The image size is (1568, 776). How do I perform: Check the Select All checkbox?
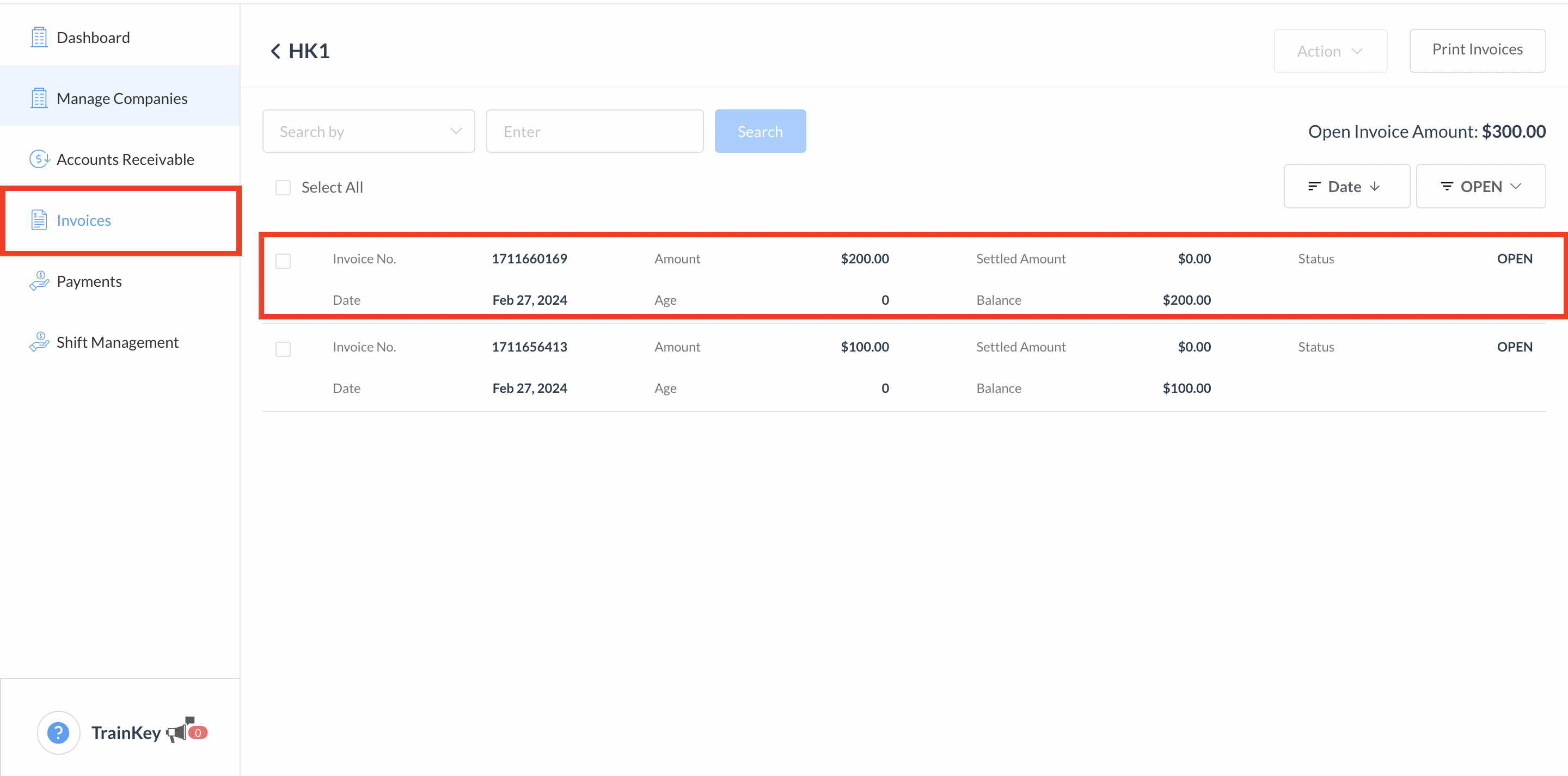pyautogui.click(x=283, y=187)
